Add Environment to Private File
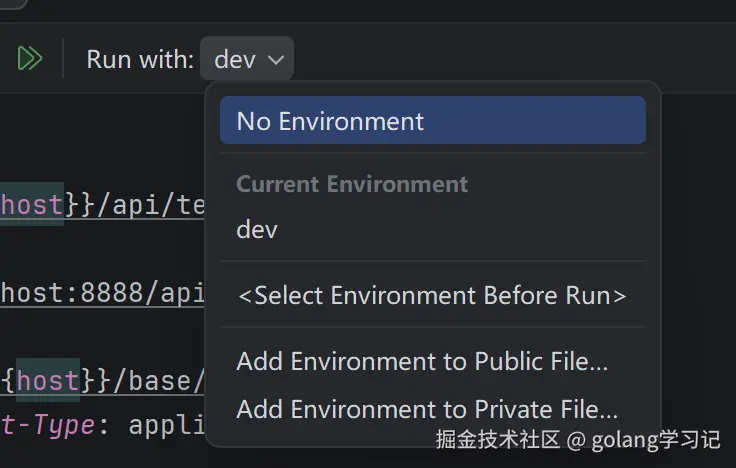This screenshot has height=468, width=736. [x=427, y=409]
